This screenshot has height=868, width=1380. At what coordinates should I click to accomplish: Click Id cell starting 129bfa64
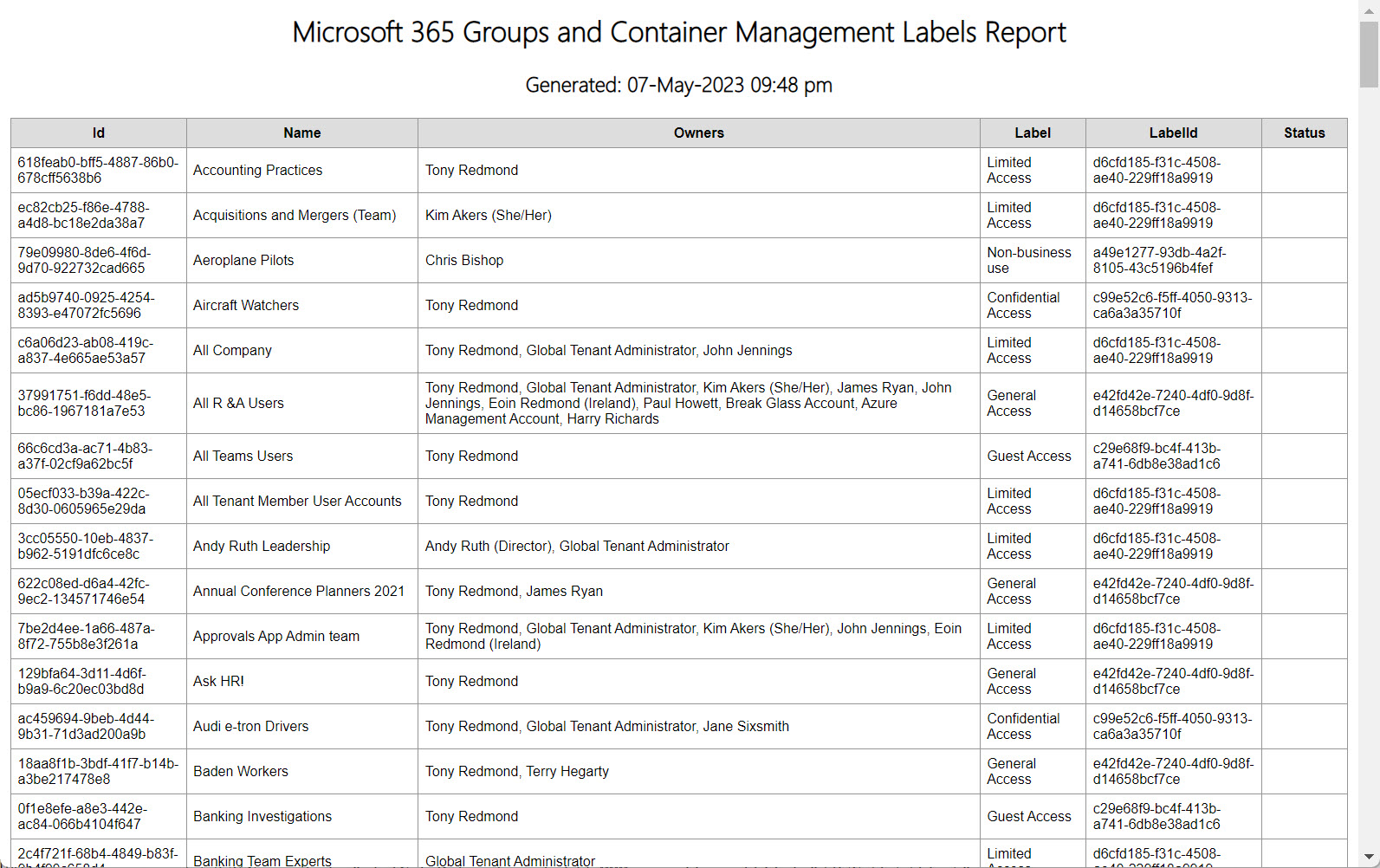coord(99,681)
